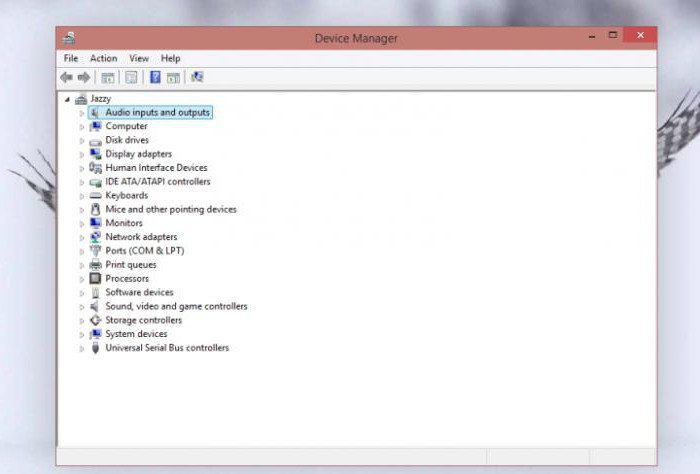Click the Properties toolbar icon
The height and width of the screenshot is (474, 700).
131,77
